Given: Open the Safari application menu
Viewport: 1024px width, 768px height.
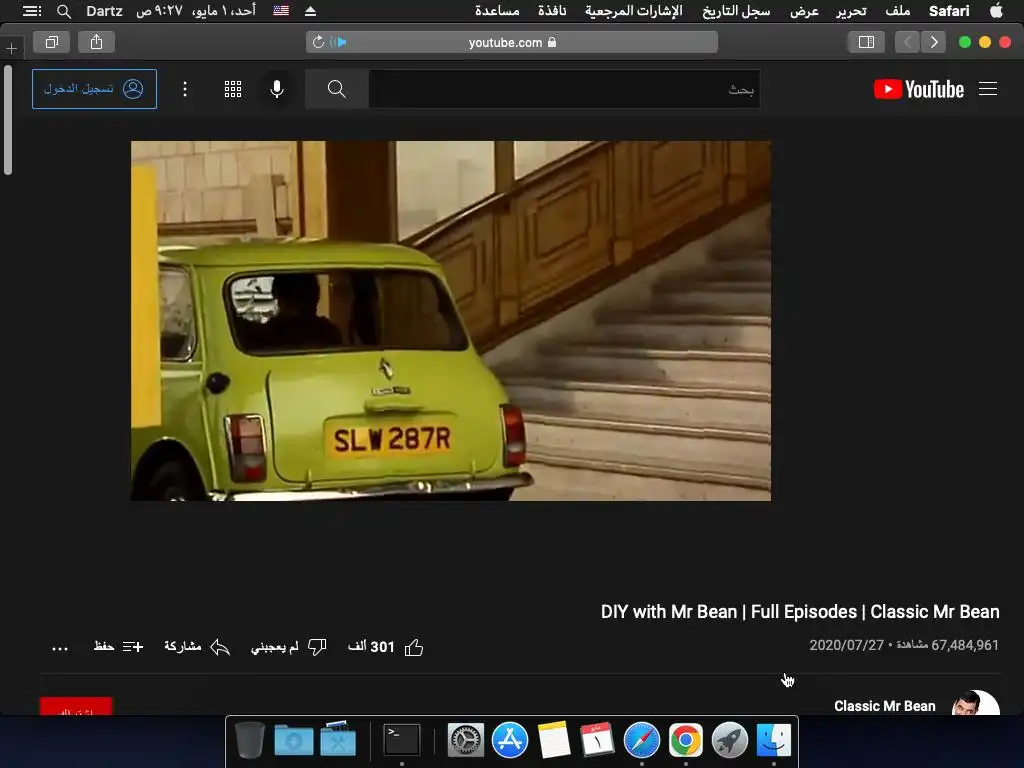Looking at the screenshot, I should (949, 10).
